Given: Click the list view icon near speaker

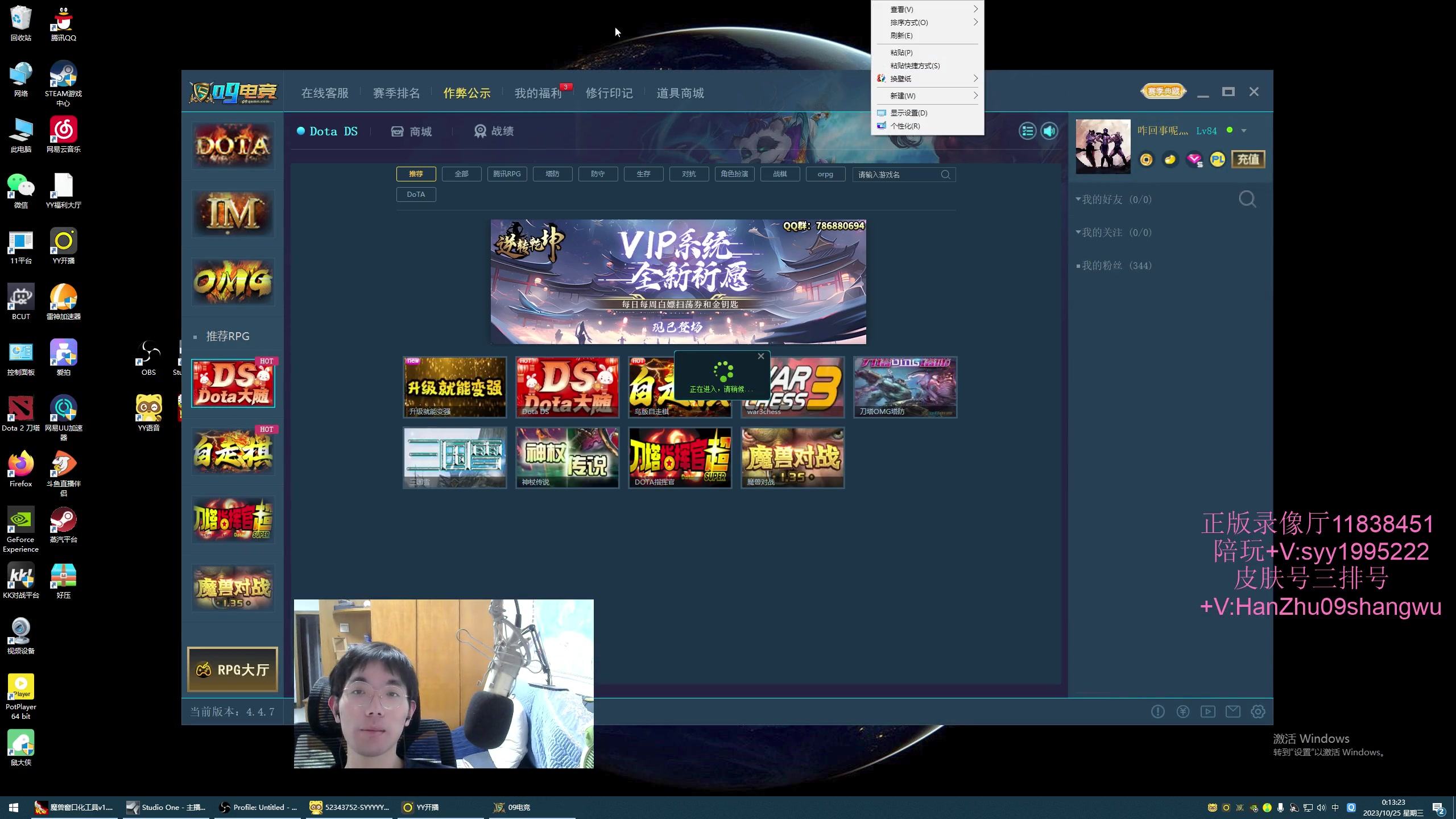Looking at the screenshot, I should pyautogui.click(x=1027, y=131).
